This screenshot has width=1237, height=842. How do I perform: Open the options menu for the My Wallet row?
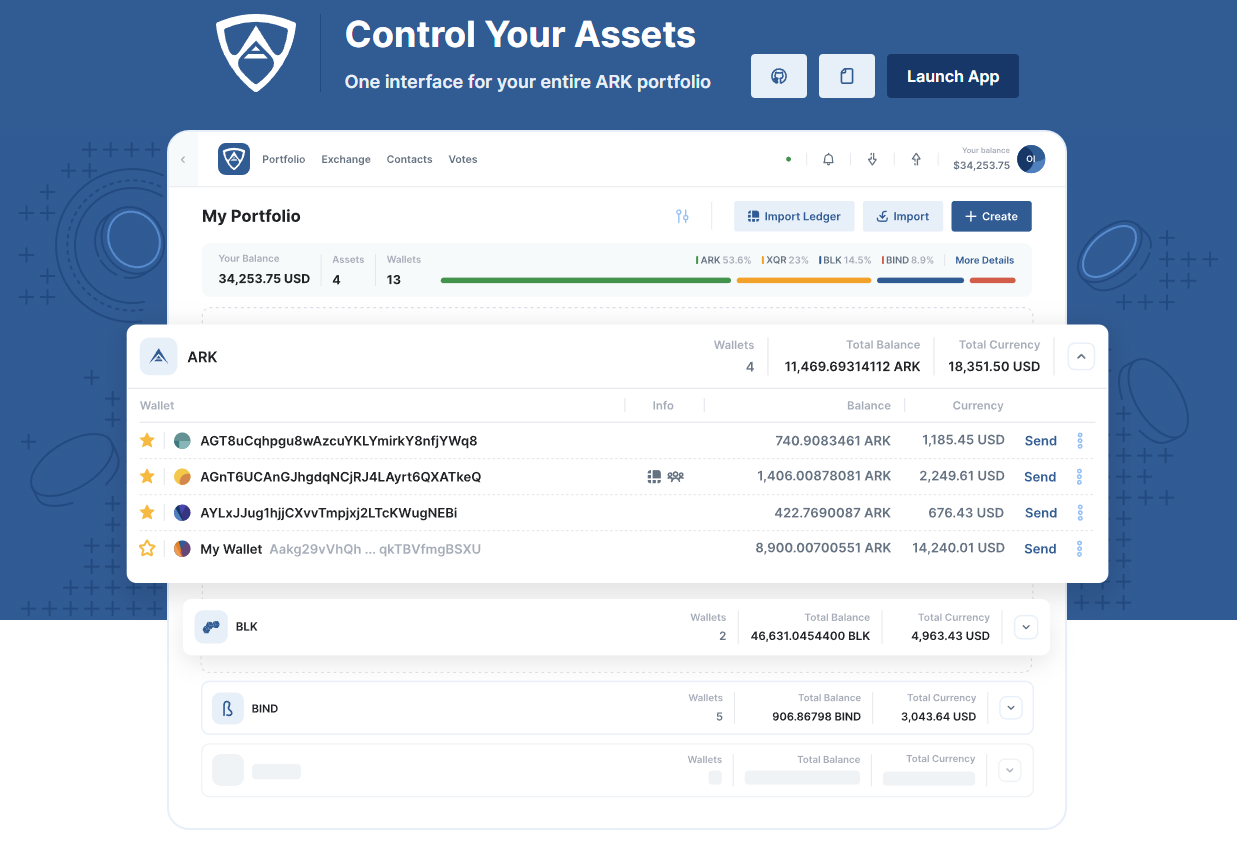coord(1080,549)
